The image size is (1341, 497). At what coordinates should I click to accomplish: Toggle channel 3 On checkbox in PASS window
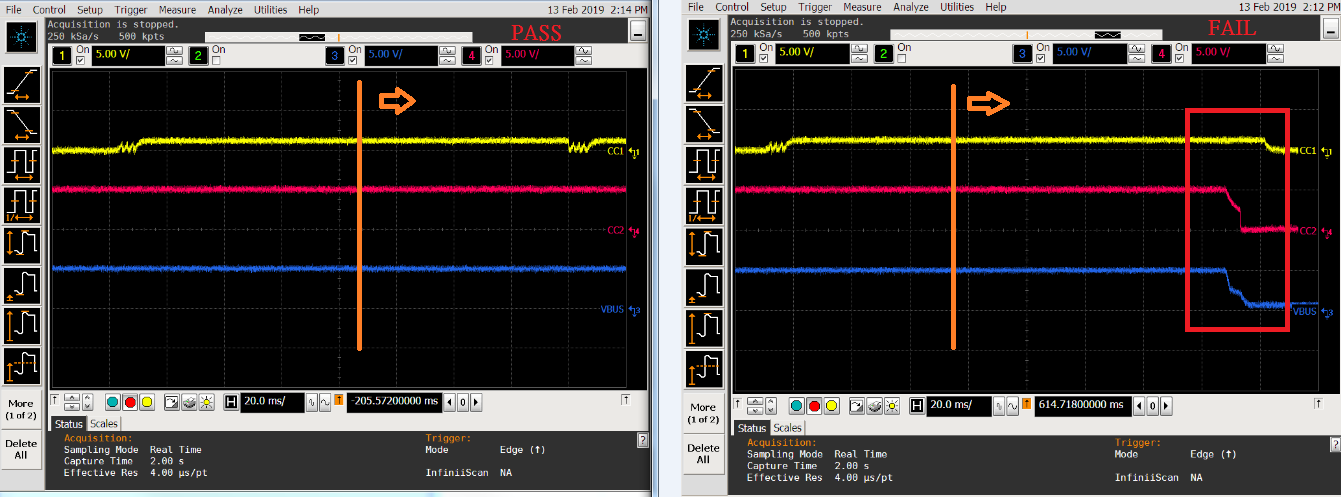(353, 60)
